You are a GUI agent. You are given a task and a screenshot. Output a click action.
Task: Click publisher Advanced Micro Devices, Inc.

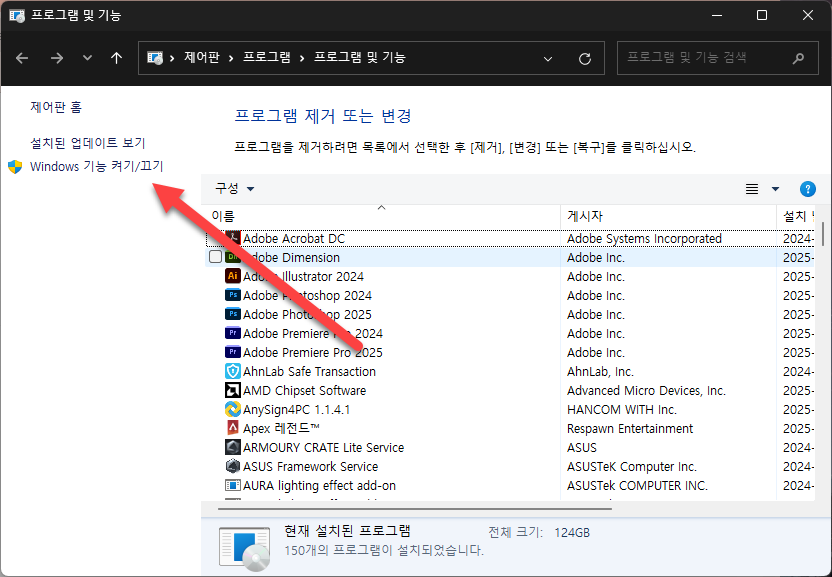pos(646,391)
